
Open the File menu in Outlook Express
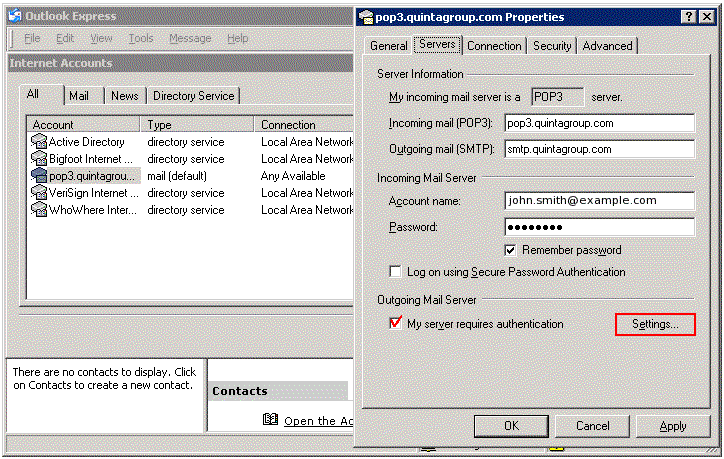(x=32, y=38)
